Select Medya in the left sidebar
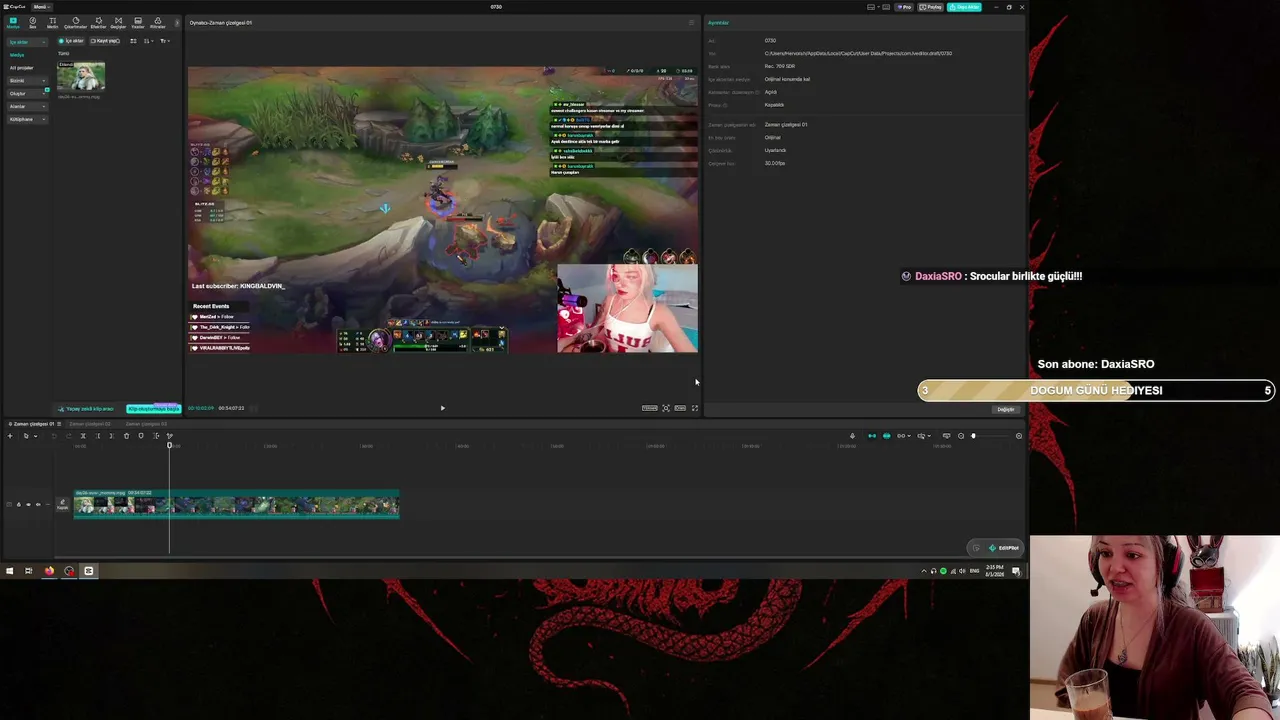The width and height of the screenshot is (1280, 720). tap(17, 55)
